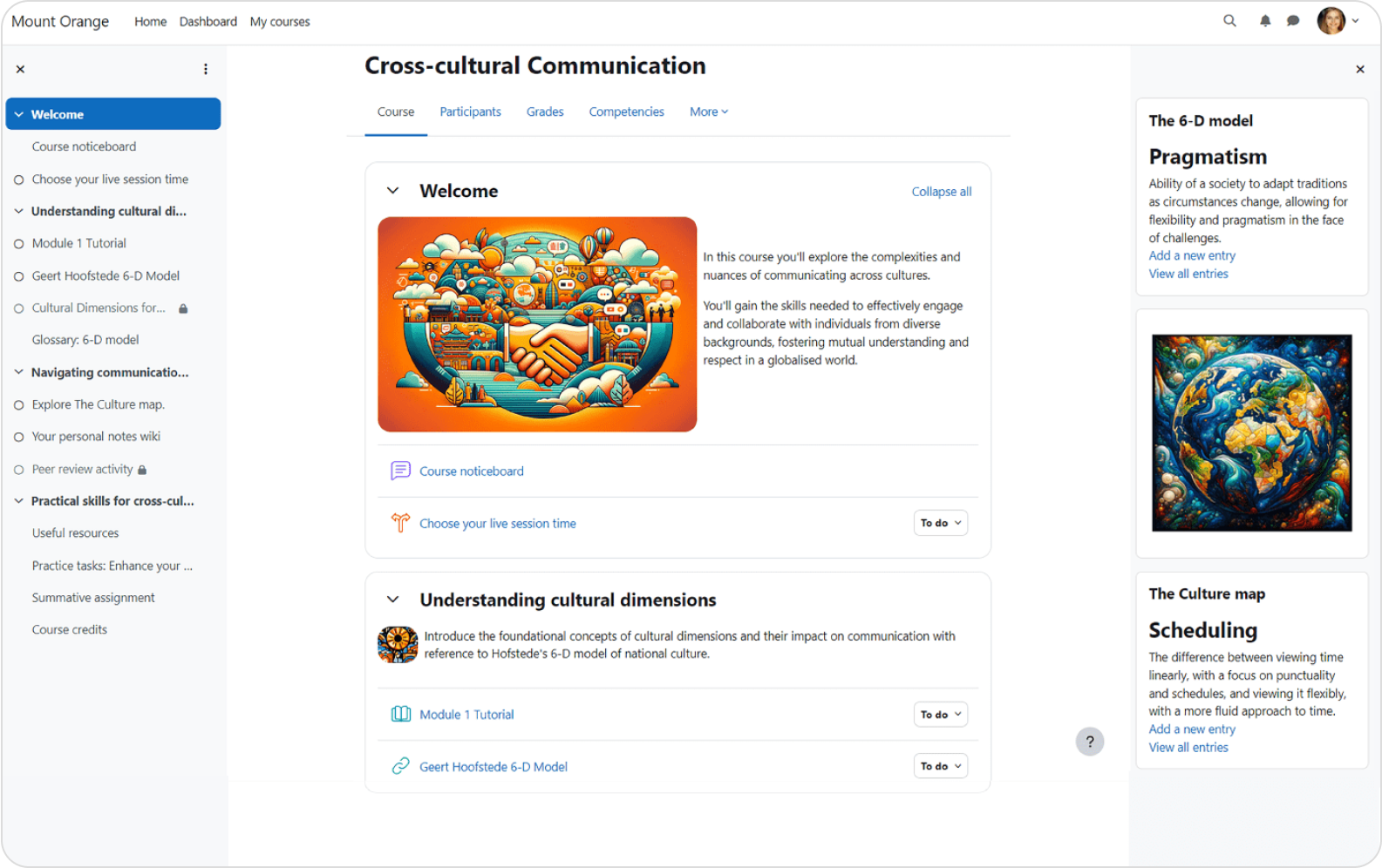Click the Course noticeboard forum icon

click(400, 471)
